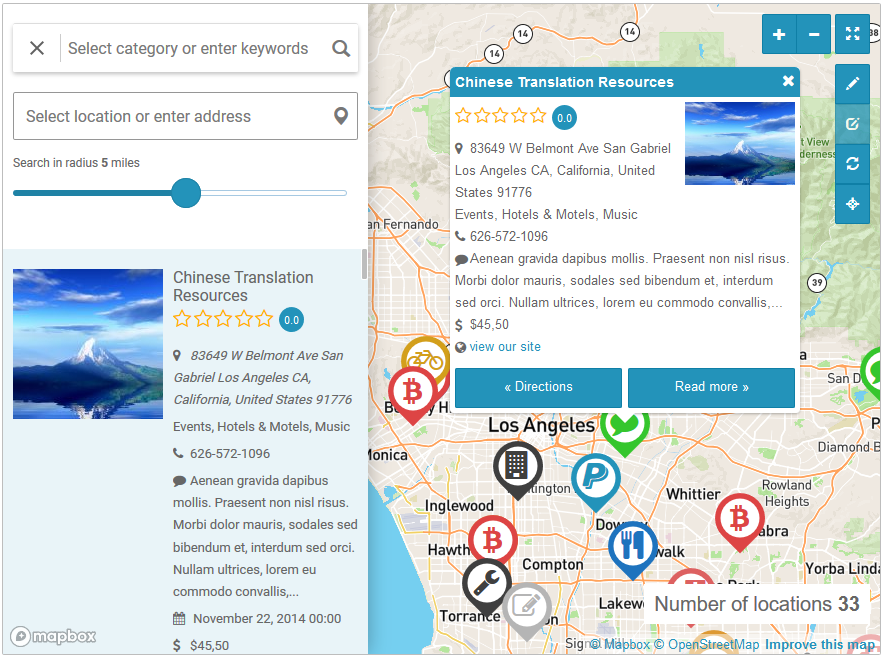Click the Compton label on the map

552,565
